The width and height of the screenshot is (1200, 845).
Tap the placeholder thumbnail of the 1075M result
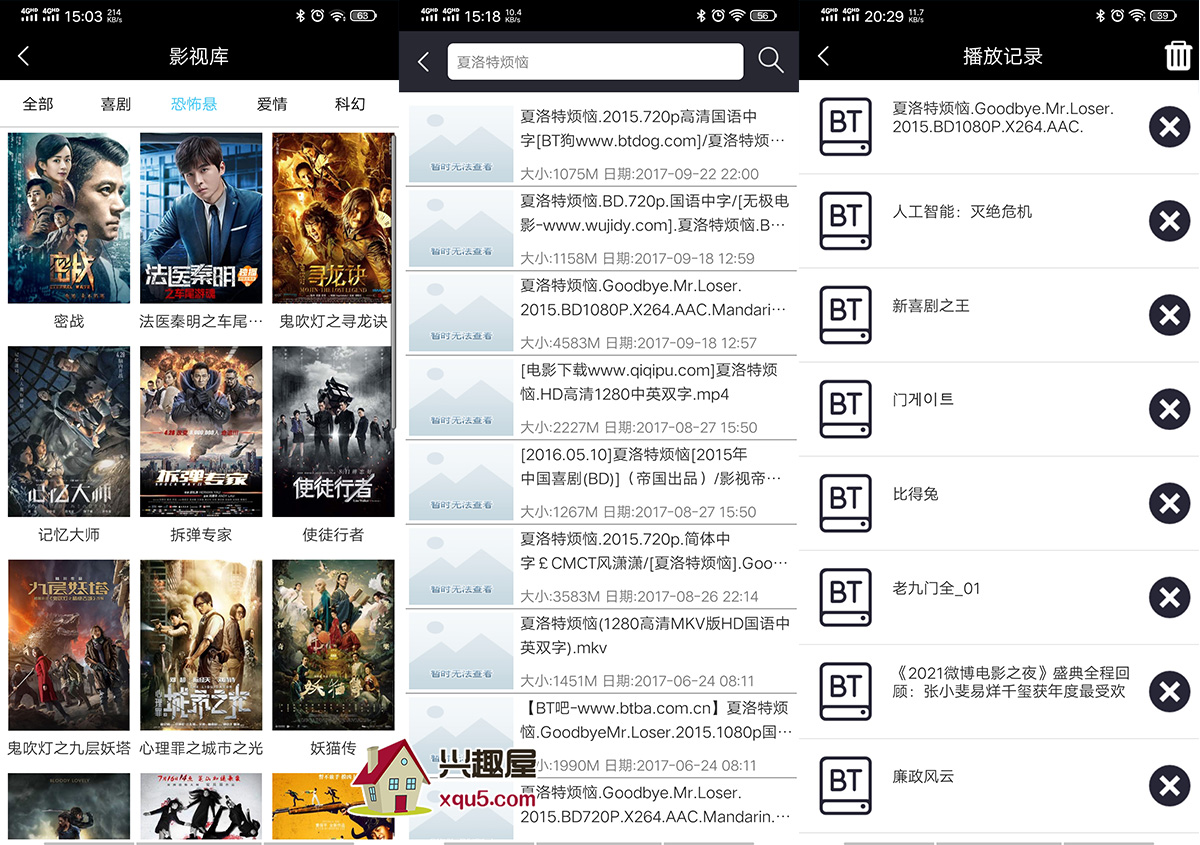(x=461, y=144)
